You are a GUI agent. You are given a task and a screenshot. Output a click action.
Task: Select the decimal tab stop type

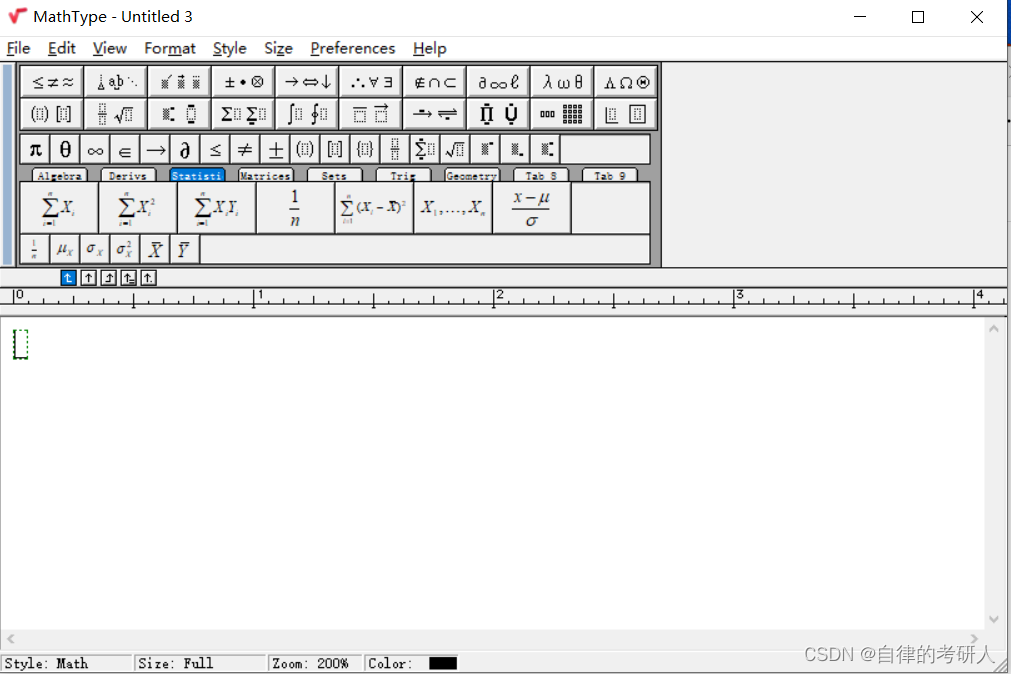point(148,278)
